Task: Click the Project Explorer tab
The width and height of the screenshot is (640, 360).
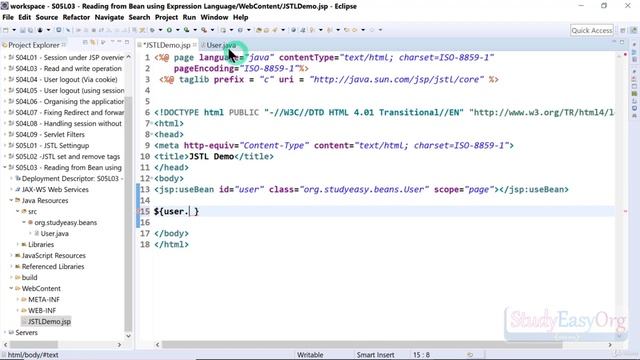Action: point(33,45)
